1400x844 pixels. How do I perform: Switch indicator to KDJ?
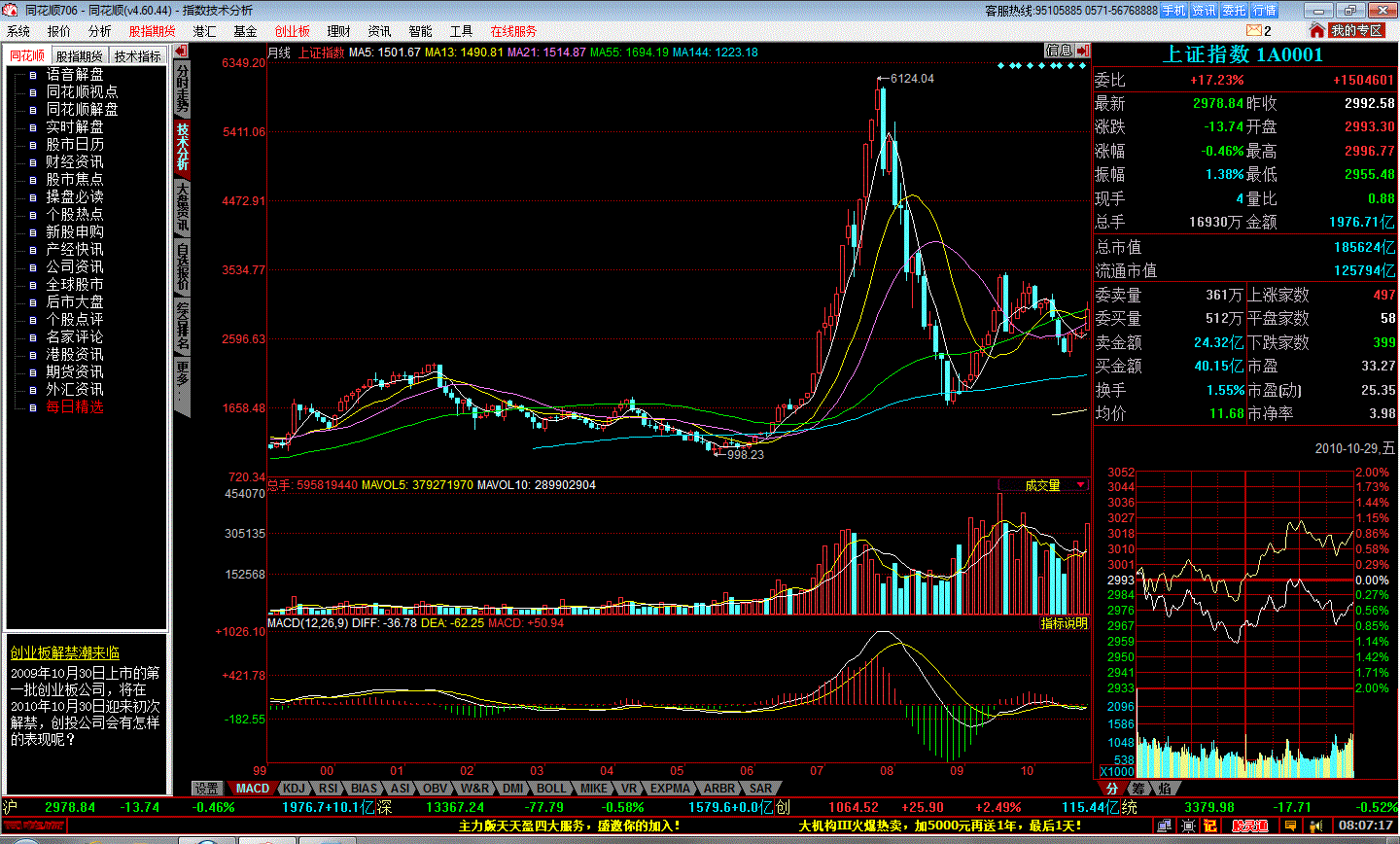tap(294, 789)
